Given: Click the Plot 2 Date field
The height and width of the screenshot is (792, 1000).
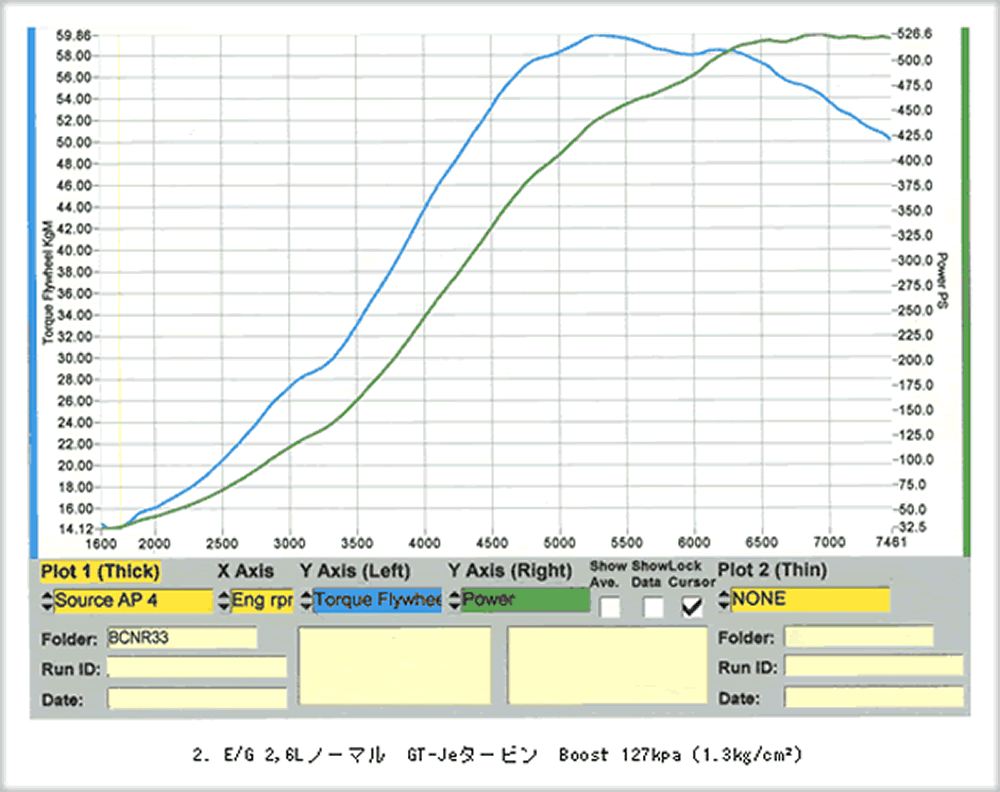Looking at the screenshot, I should (x=874, y=697).
